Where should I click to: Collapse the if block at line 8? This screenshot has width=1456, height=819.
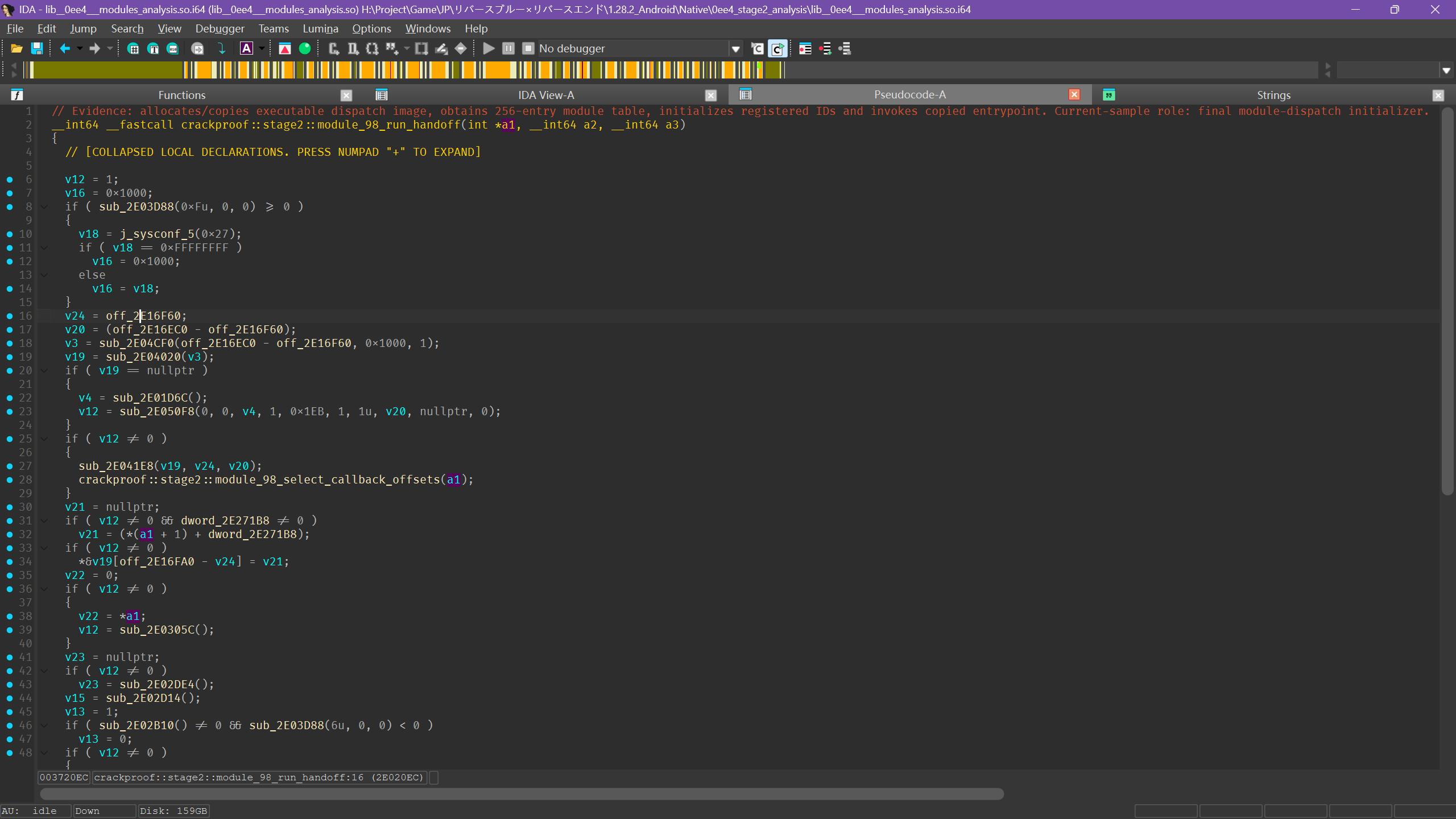[44, 207]
